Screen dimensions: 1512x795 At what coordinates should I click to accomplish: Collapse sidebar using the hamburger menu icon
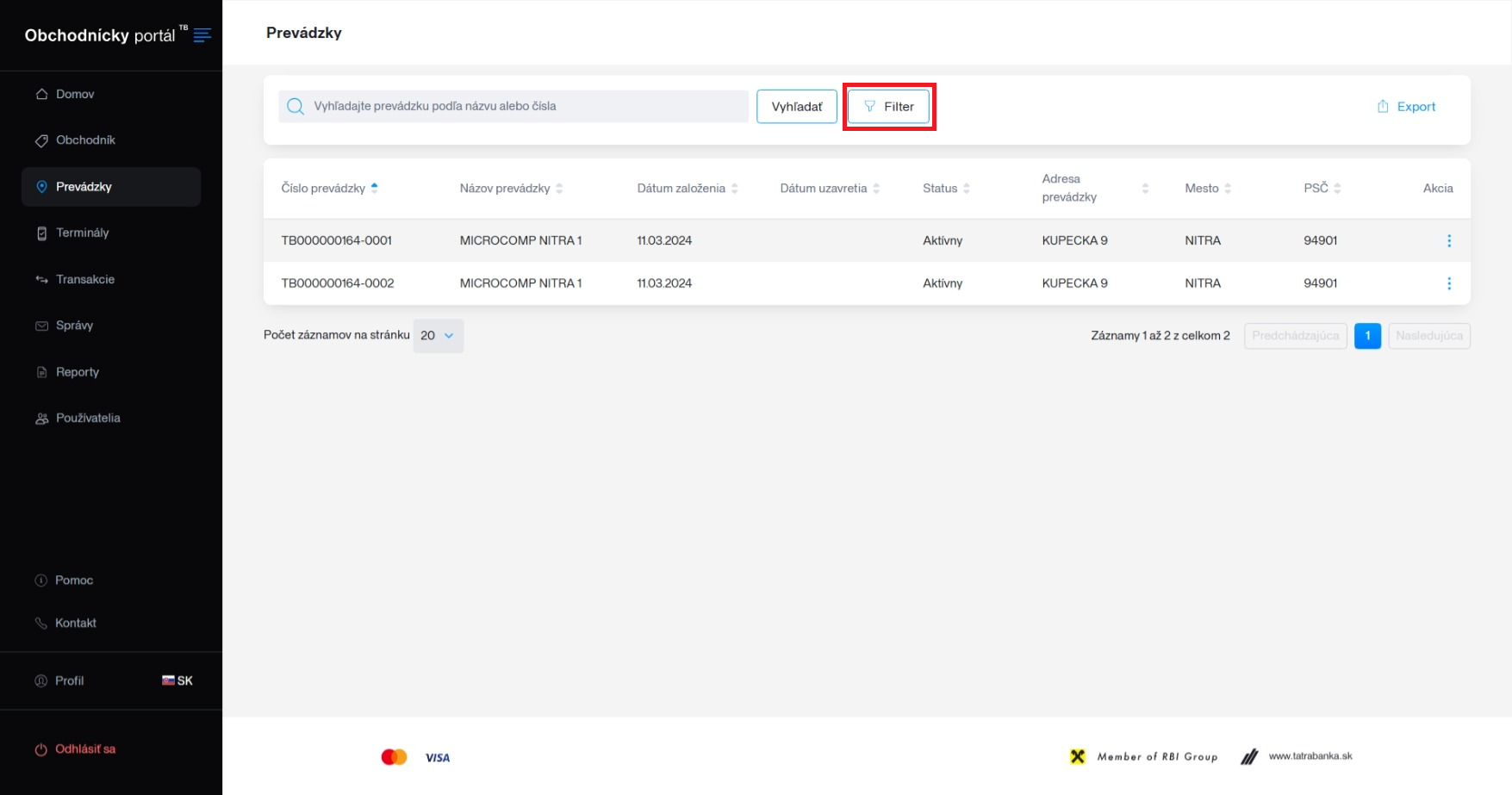tap(202, 35)
